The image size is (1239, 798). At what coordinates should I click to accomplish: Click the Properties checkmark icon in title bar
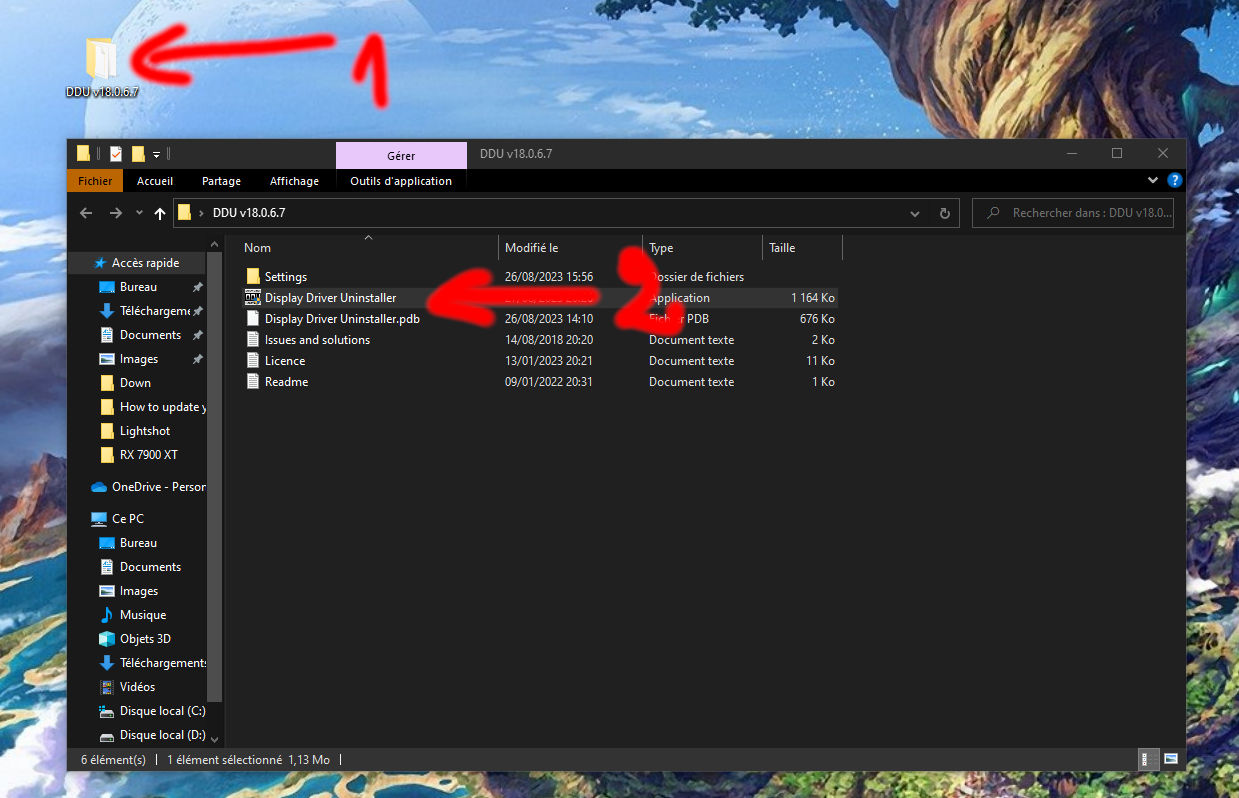[116, 154]
